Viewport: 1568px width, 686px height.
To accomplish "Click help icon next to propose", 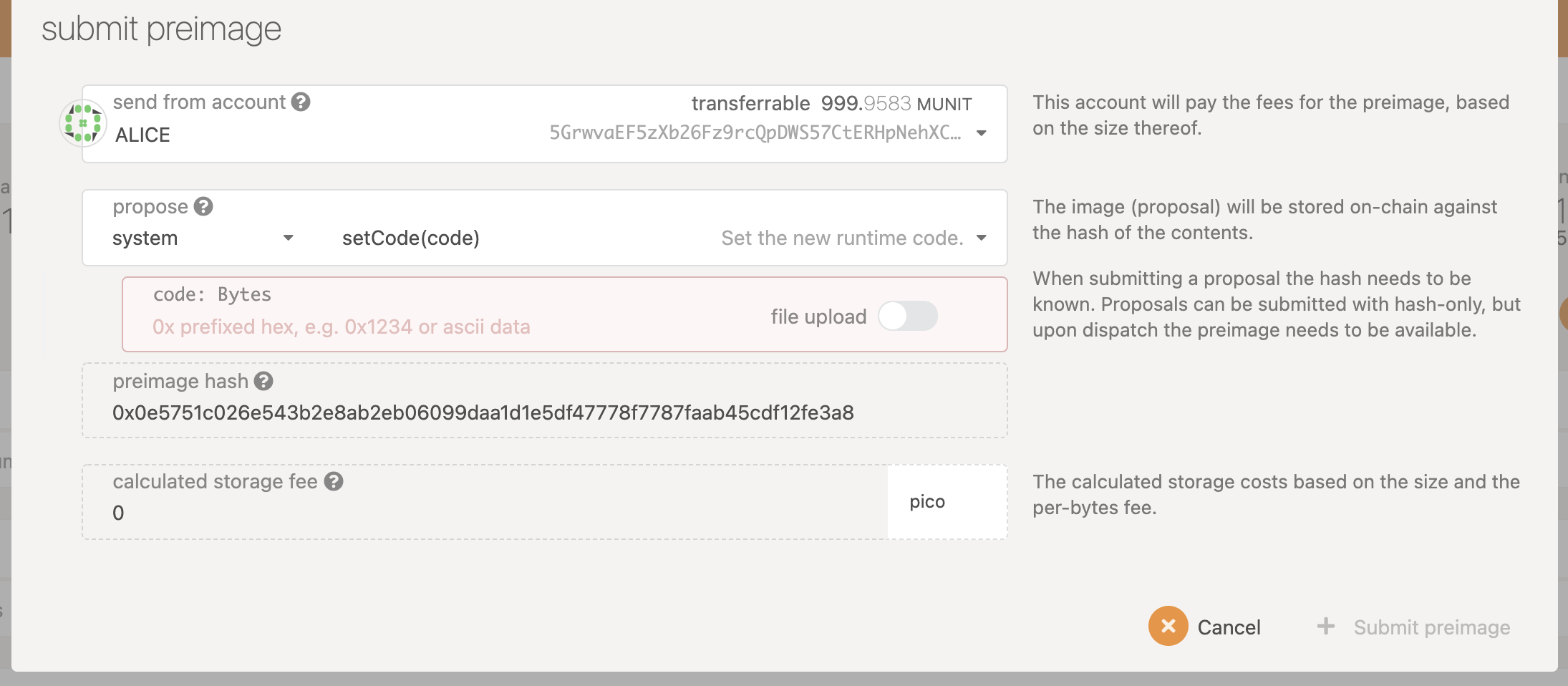I will coord(203,207).
